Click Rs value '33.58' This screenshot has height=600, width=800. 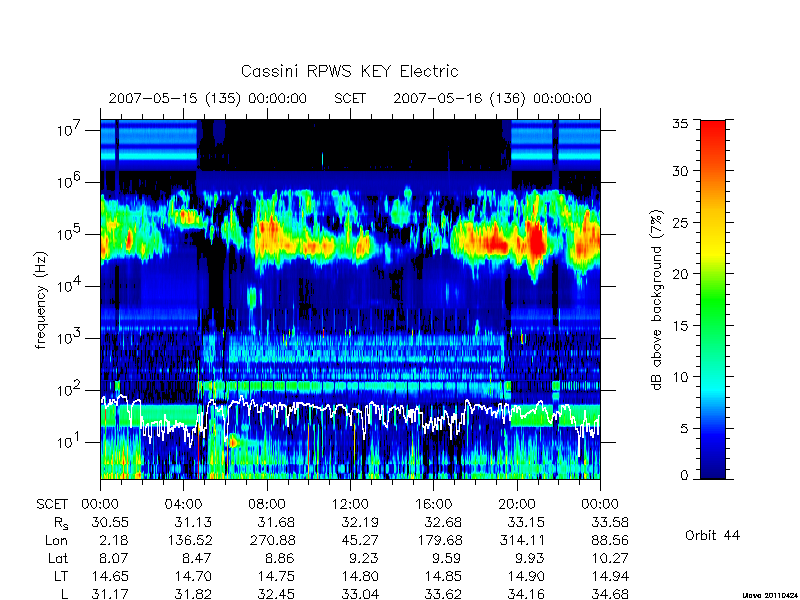[x=610, y=522]
